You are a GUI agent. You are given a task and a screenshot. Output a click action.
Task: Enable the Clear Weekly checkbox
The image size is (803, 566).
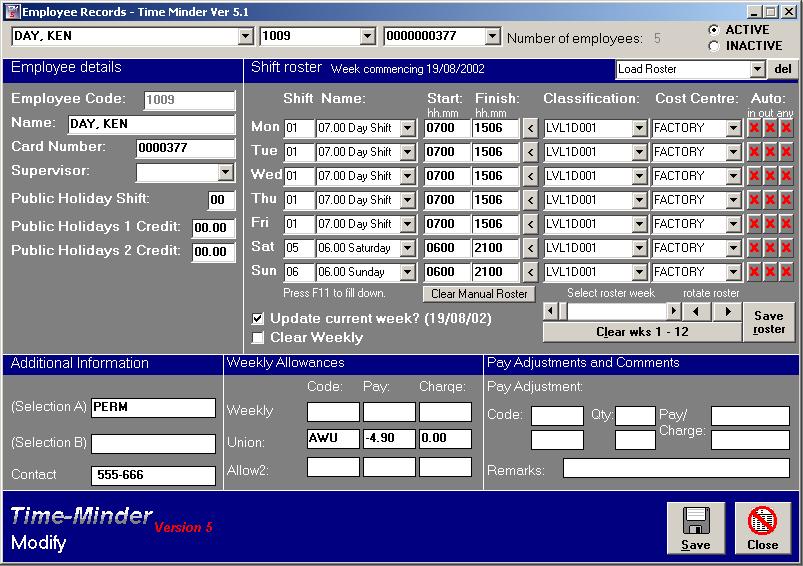(x=258, y=338)
